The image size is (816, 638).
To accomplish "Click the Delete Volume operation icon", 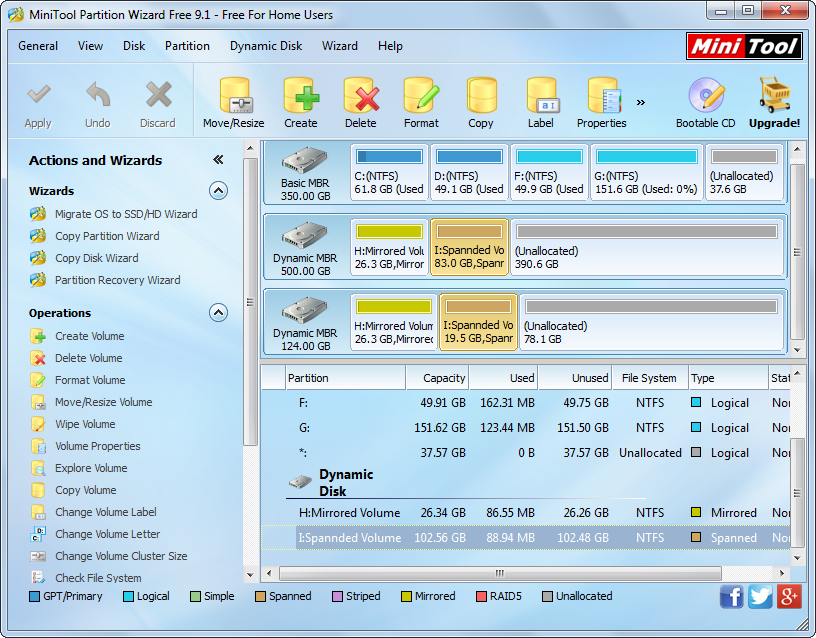I will [x=37, y=358].
